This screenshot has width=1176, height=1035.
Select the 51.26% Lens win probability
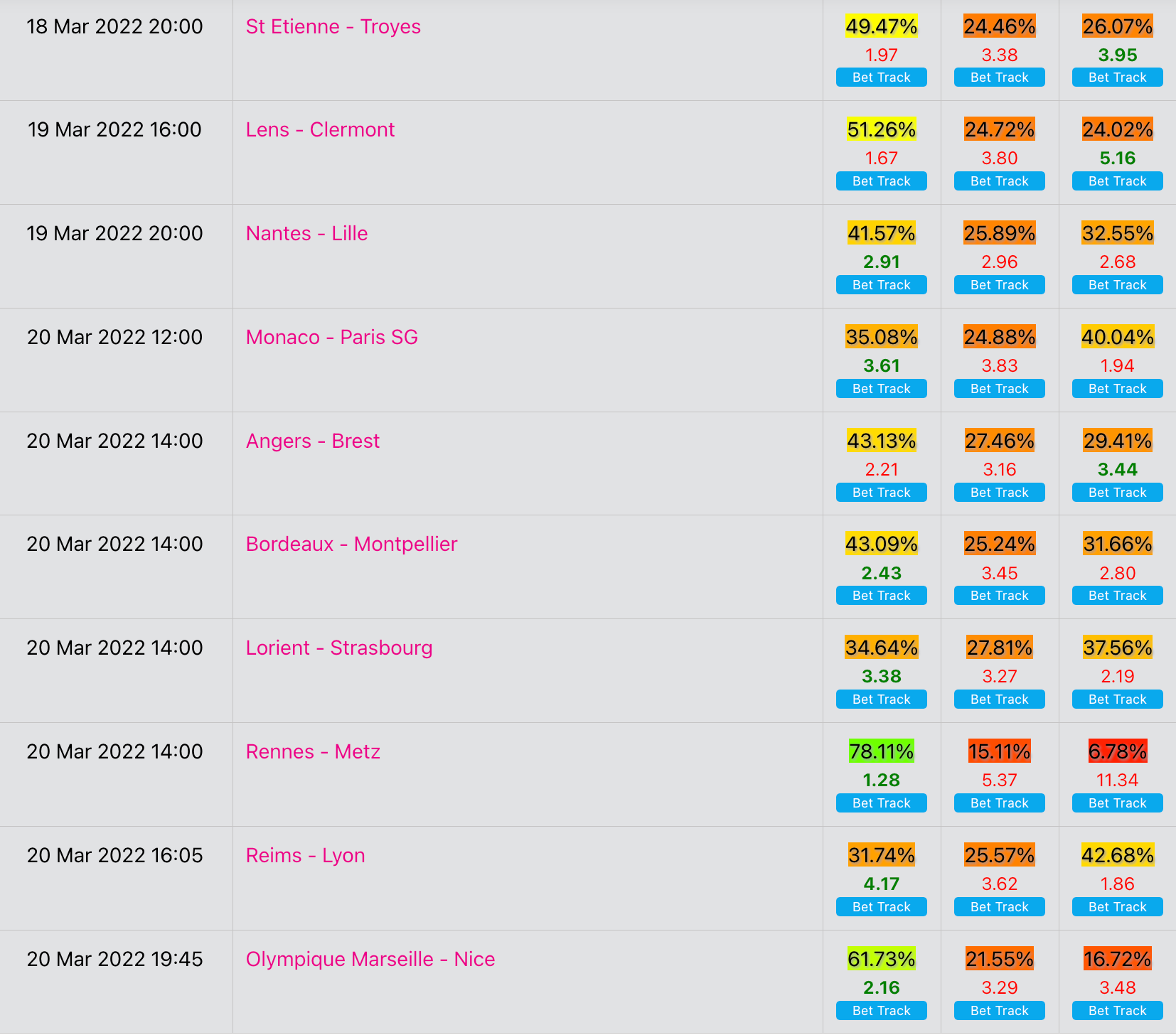coord(882,130)
